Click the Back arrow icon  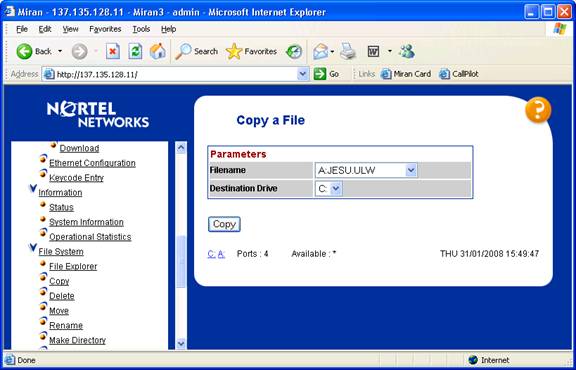(24, 51)
